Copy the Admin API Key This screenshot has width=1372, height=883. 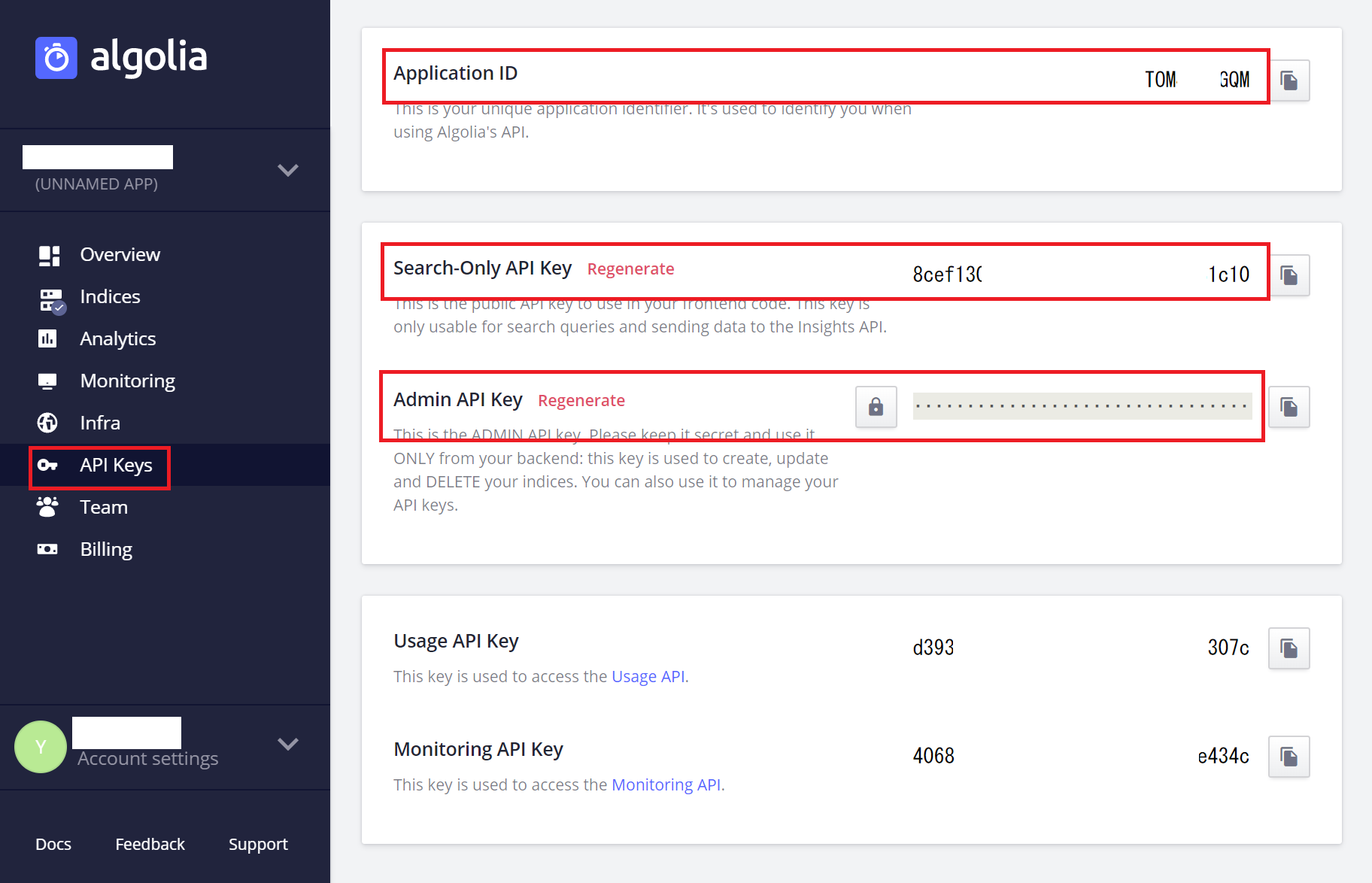pyautogui.click(x=1289, y=407)
